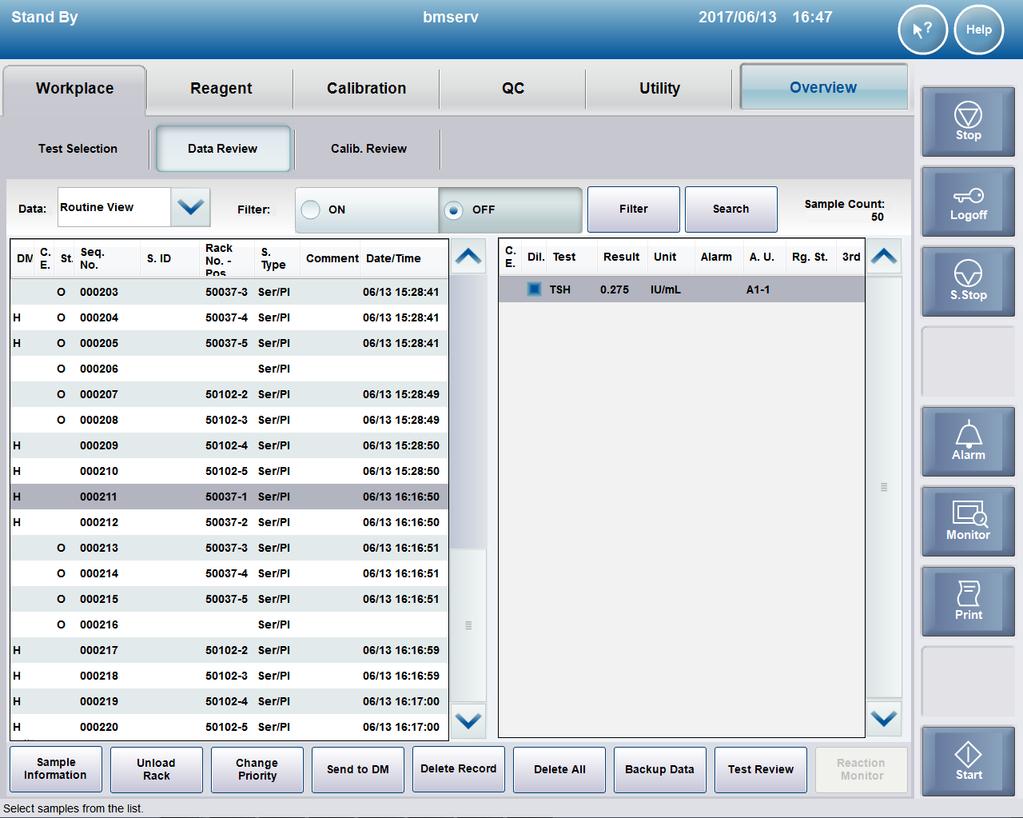The width and height of the screenshot is (1023, 818).
Task: Select sample row 000220
Action: (230, 727)
